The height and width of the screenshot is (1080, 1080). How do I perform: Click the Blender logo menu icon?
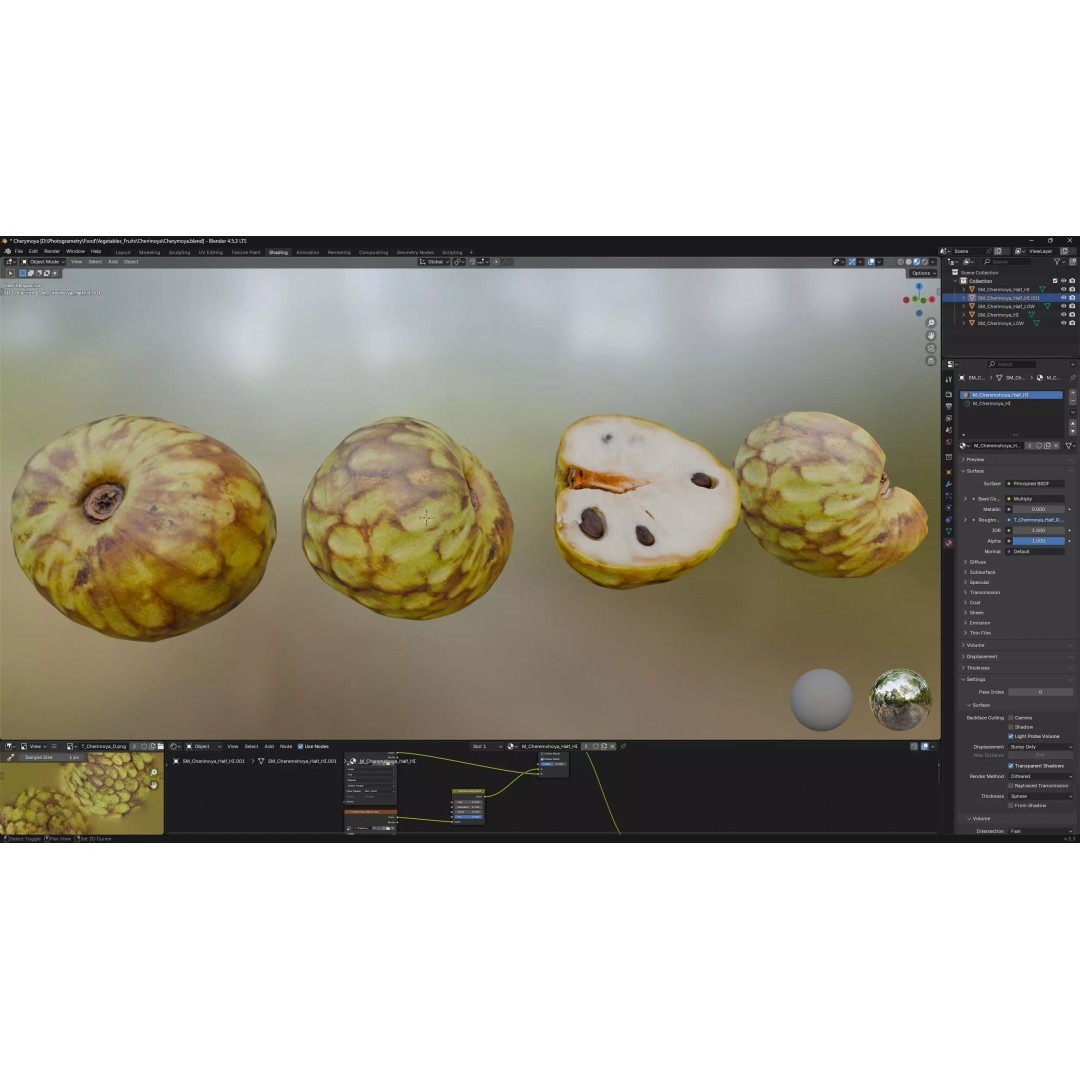click(7, 251)
